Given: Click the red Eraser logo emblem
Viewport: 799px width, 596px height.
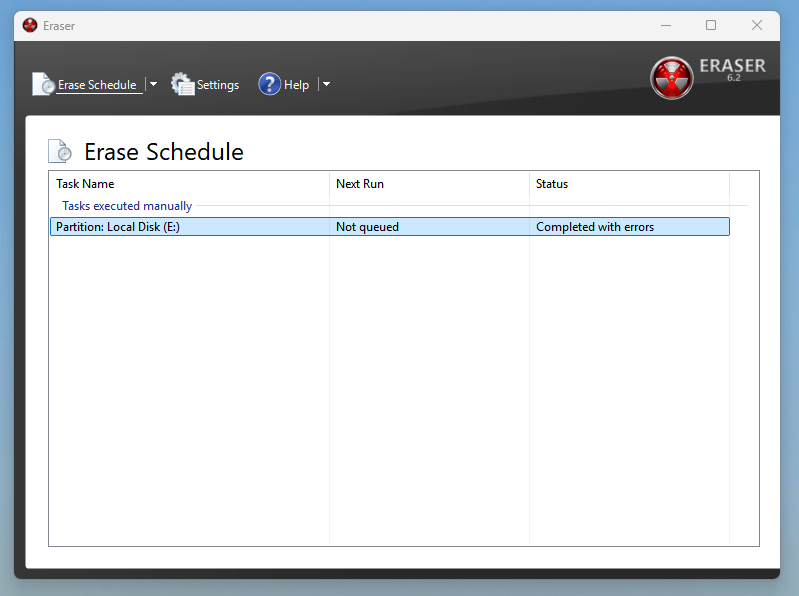Looking at the screenshot, I should click(x=671, y=78).
